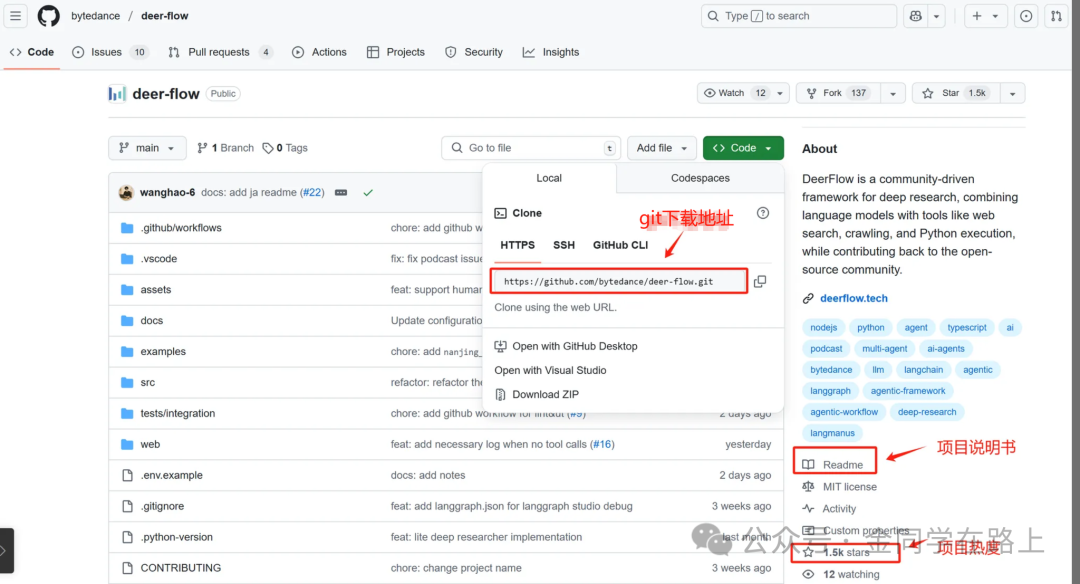Open the Insights tab
This screenshot has height=584, width=1080.
click(x=551, y=52)
